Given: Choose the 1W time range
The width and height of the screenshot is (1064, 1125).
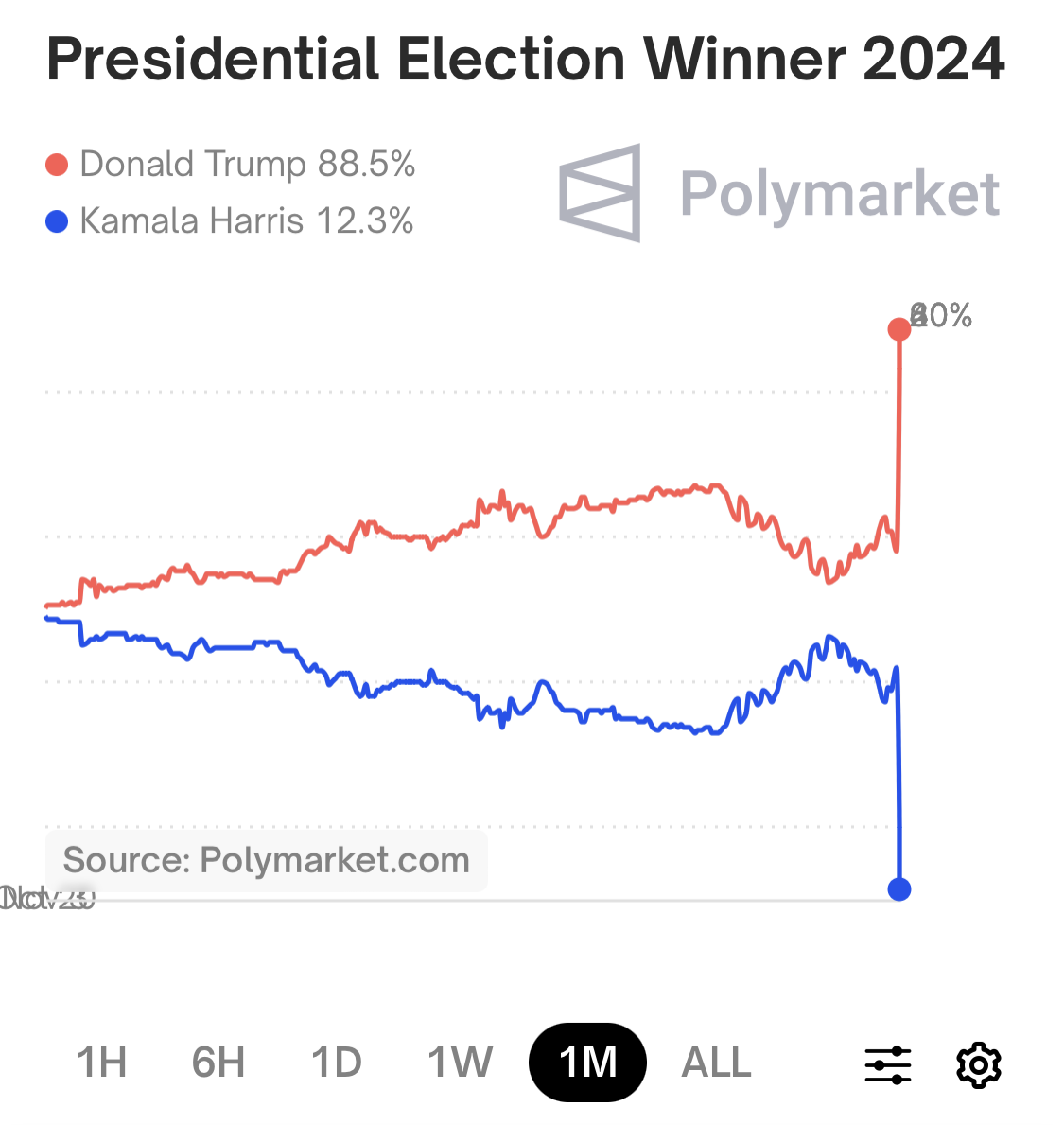Looking at the screenshot, I should 460,1063.
